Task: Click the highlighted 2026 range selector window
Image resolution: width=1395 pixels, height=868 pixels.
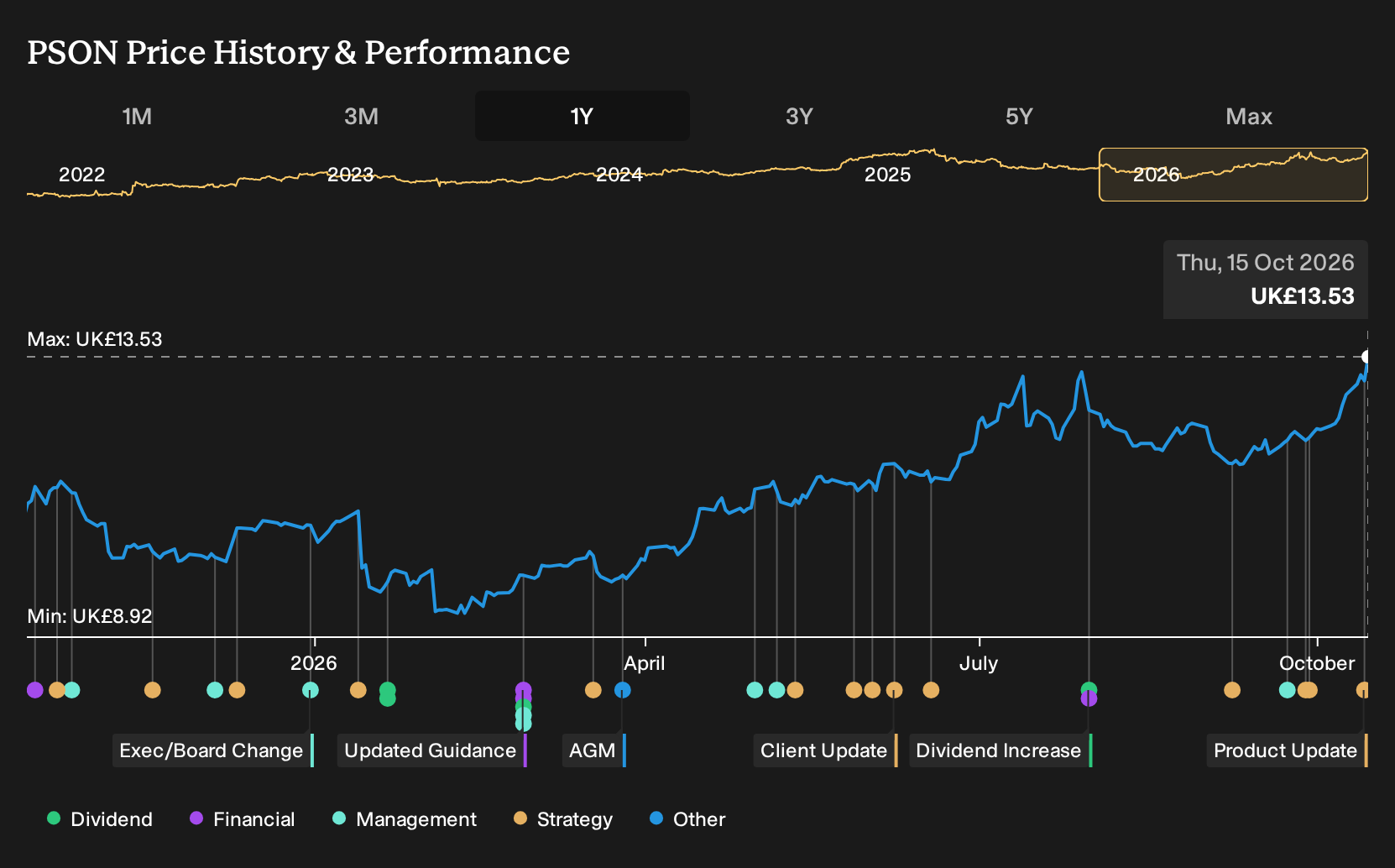Action: point(1233,175)
